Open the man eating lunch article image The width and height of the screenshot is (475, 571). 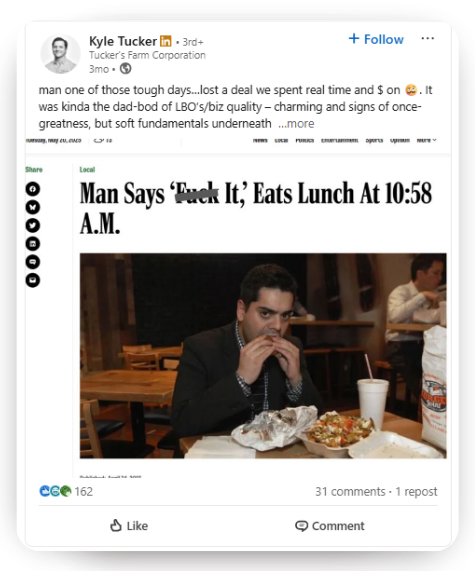pyautogui.click(x=263, y=355)
